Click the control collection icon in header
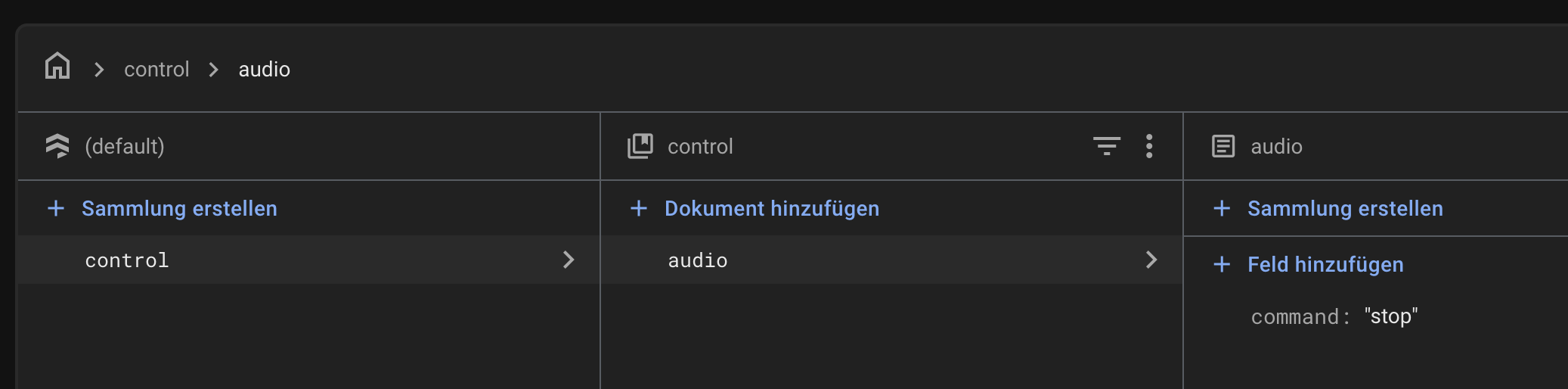The image size is (1568, 389). [640, 146]
